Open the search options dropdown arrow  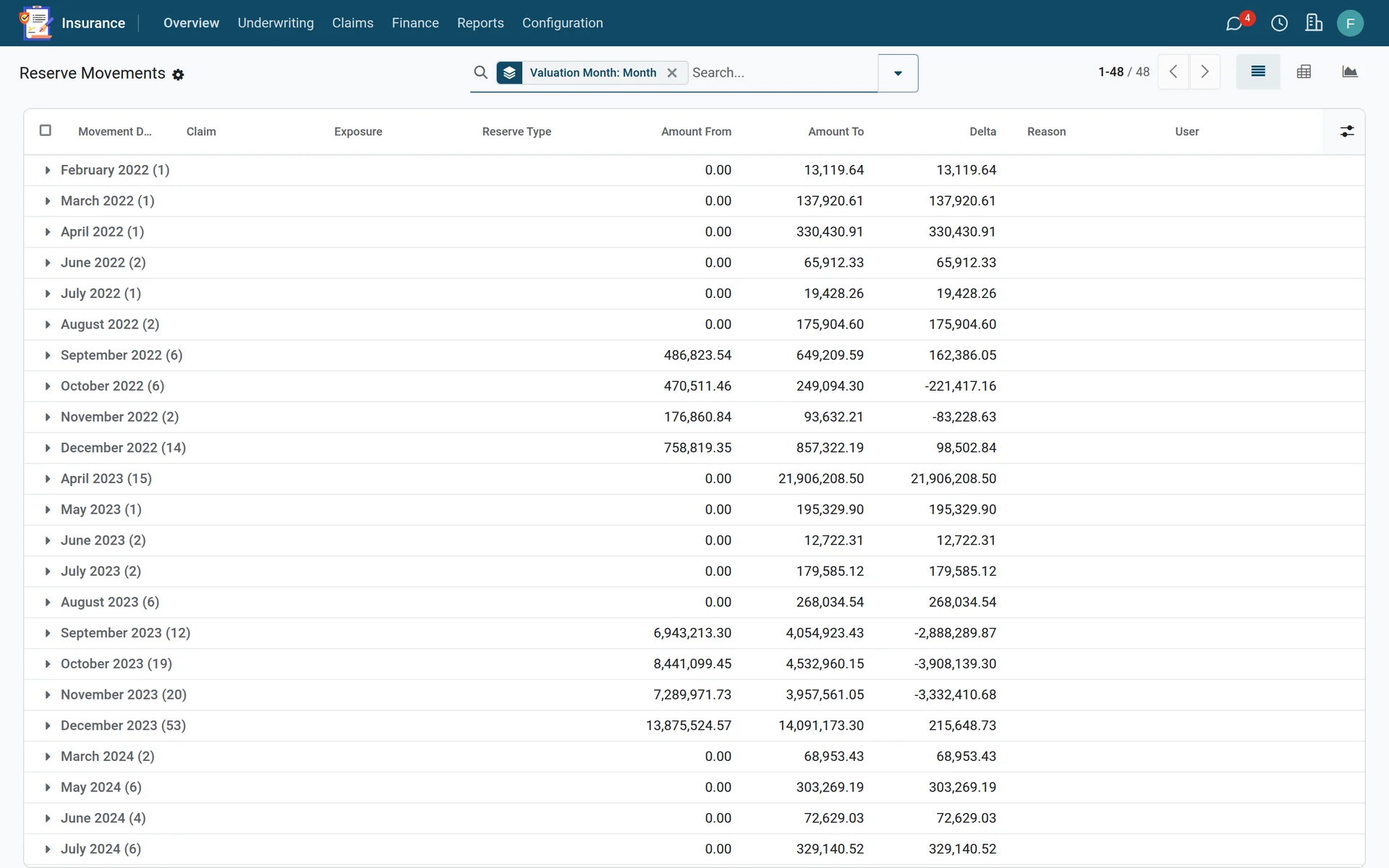point(898,73)
